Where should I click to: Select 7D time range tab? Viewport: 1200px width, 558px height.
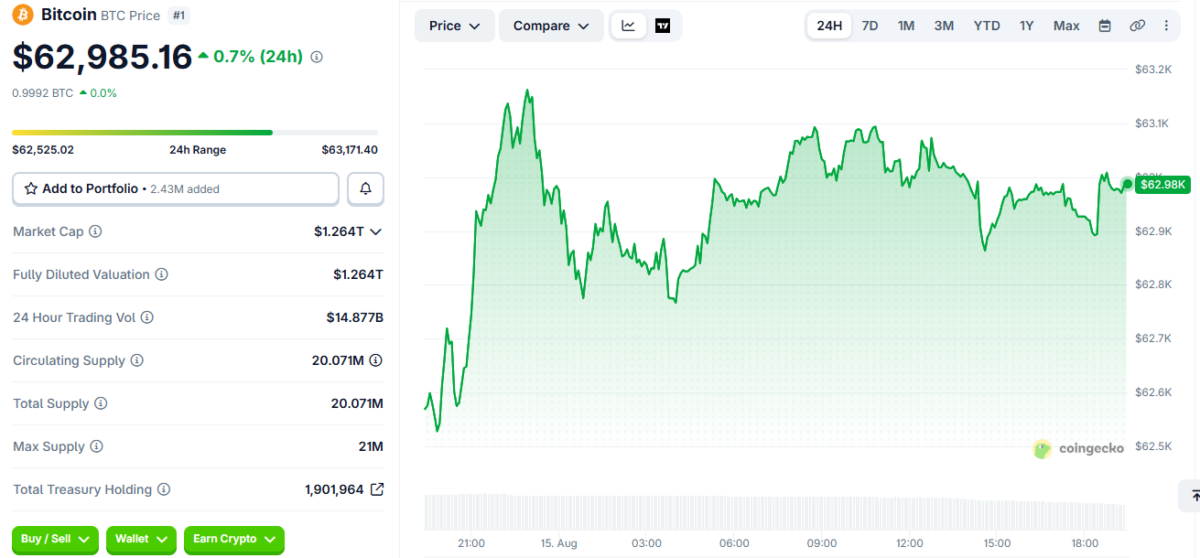click(x=870, y=26)
